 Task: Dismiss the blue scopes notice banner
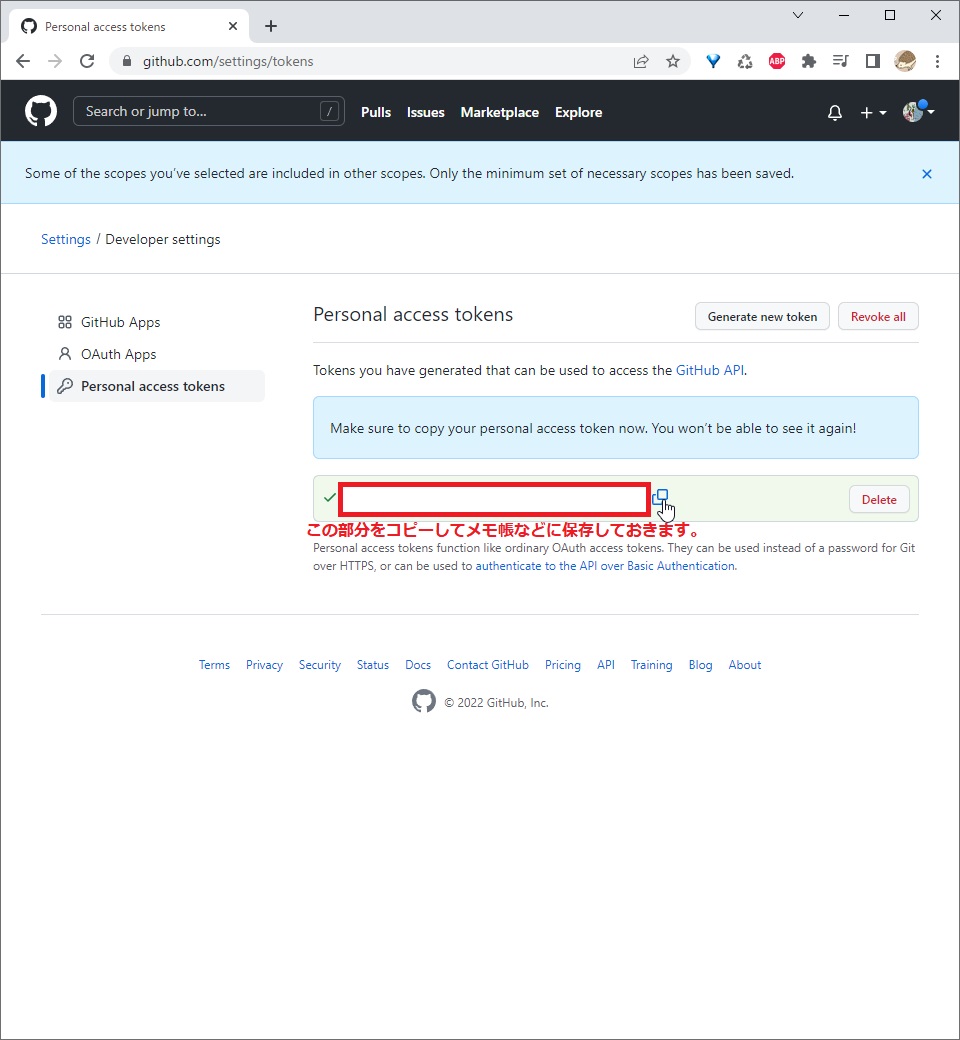pyautogui.click(x=927, y=174)
